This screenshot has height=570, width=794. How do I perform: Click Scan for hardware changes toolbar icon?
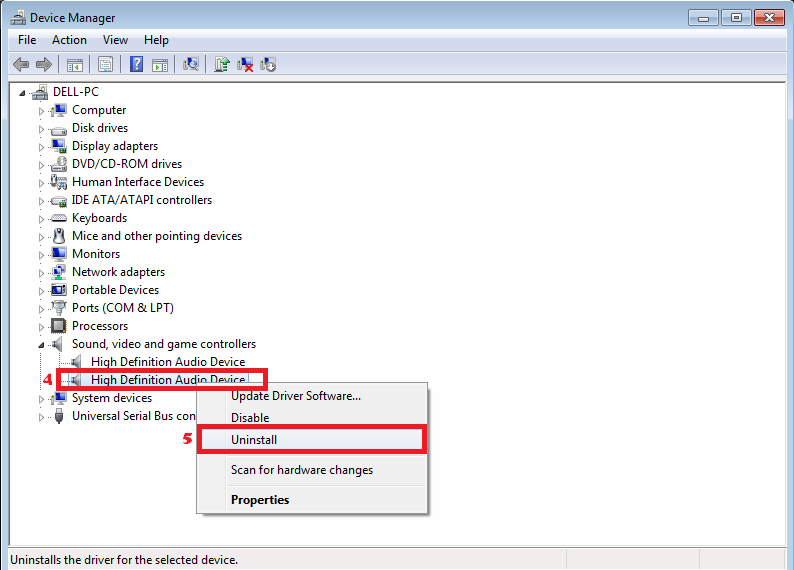tap(191, 64)
